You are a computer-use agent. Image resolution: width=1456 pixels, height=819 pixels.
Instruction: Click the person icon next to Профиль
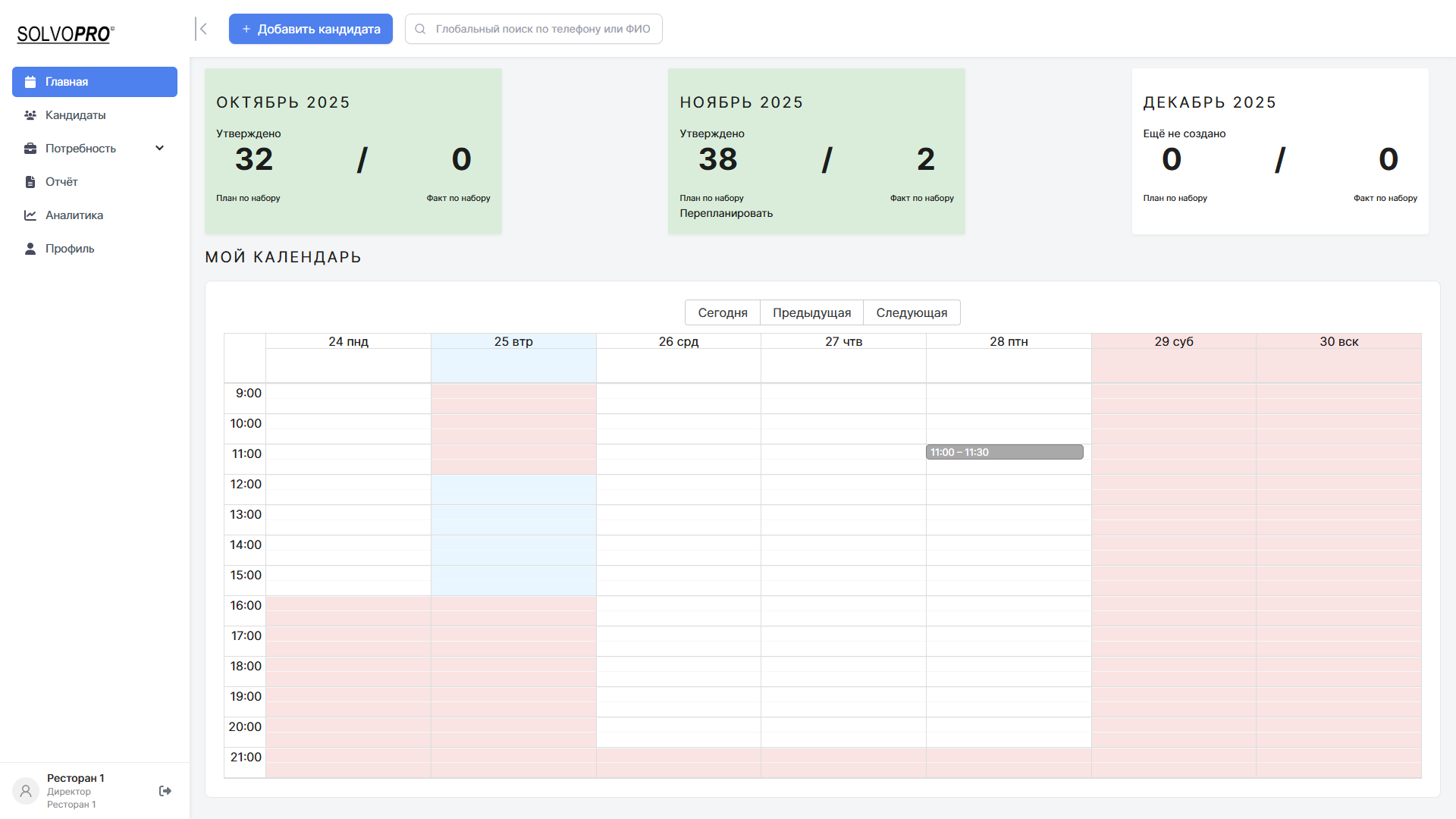(x=30, y=249)
